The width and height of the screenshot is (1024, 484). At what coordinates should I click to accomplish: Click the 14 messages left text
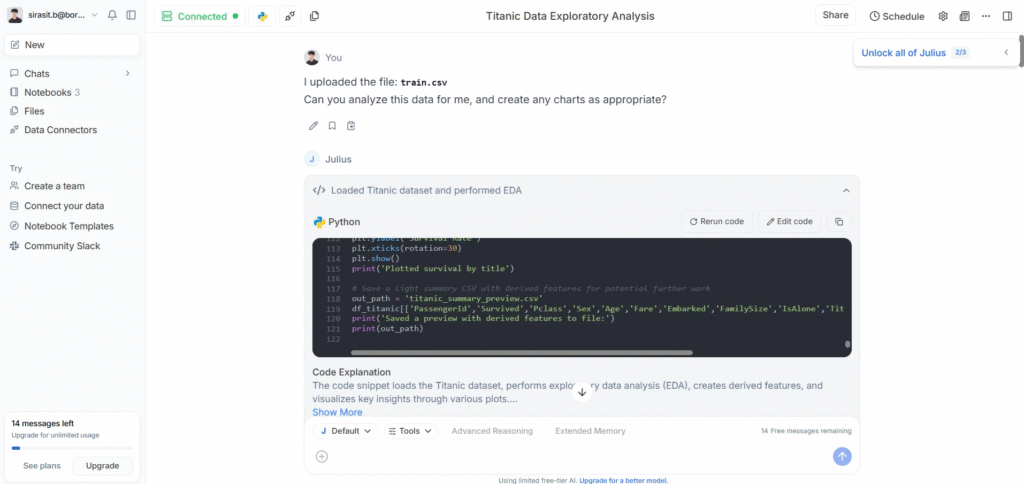pyautogui.click(x=42, y=423)
